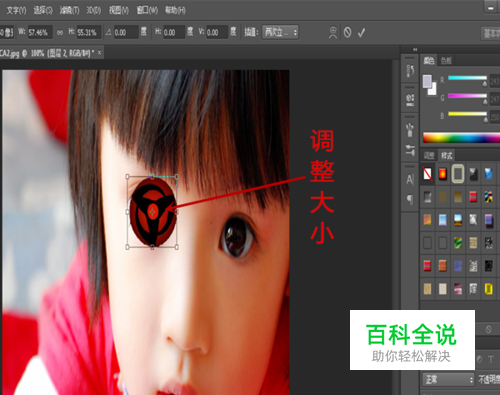Apply the beige outlined frame style swatch

(x=458, y=174)
